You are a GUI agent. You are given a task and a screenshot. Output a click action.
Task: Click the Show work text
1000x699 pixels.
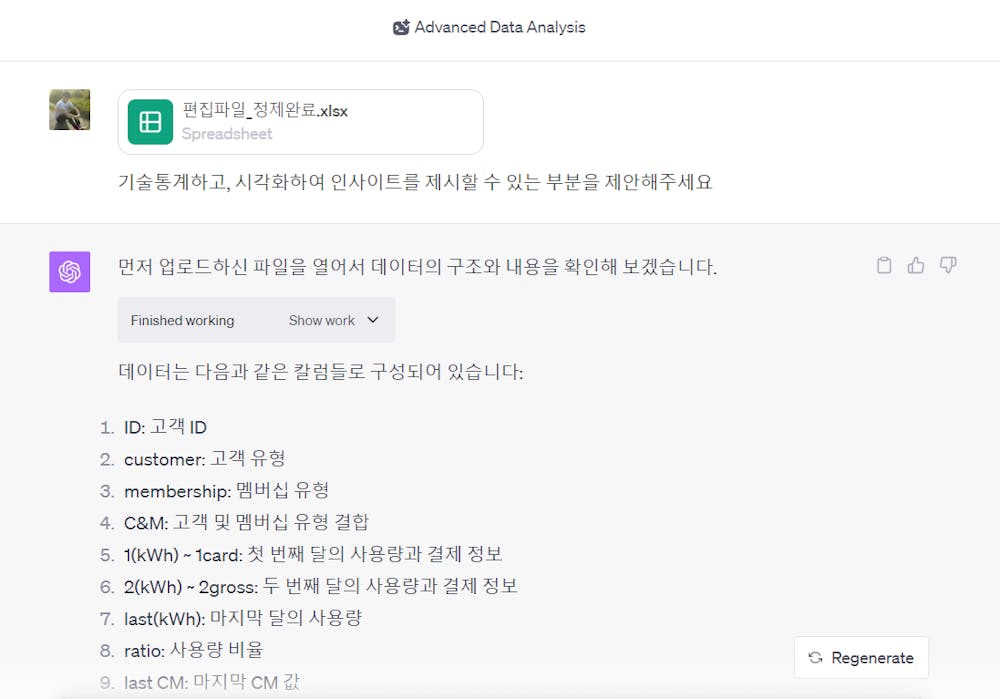[x=321, y=320]
